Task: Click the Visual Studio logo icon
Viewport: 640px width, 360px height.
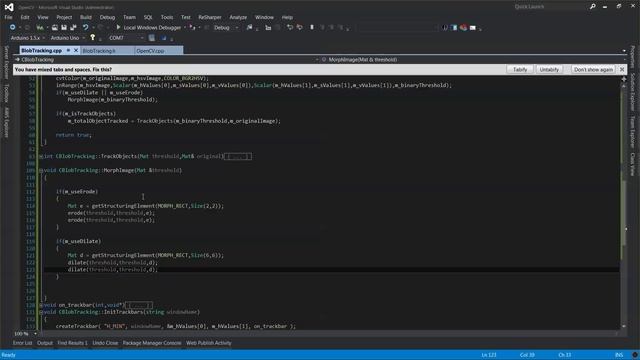Action: [9, 7]
